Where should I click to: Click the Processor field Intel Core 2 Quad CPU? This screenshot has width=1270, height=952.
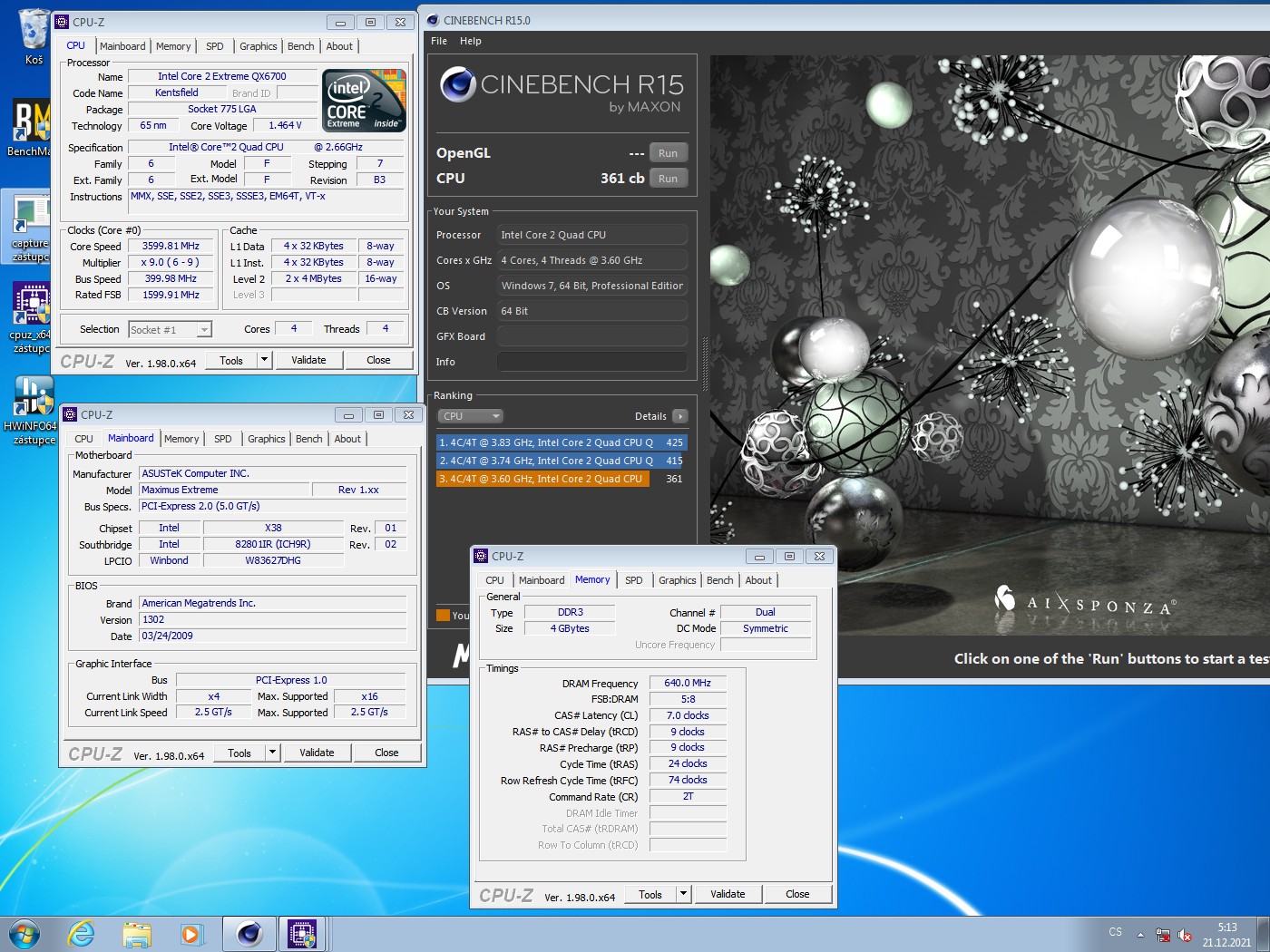591,235
